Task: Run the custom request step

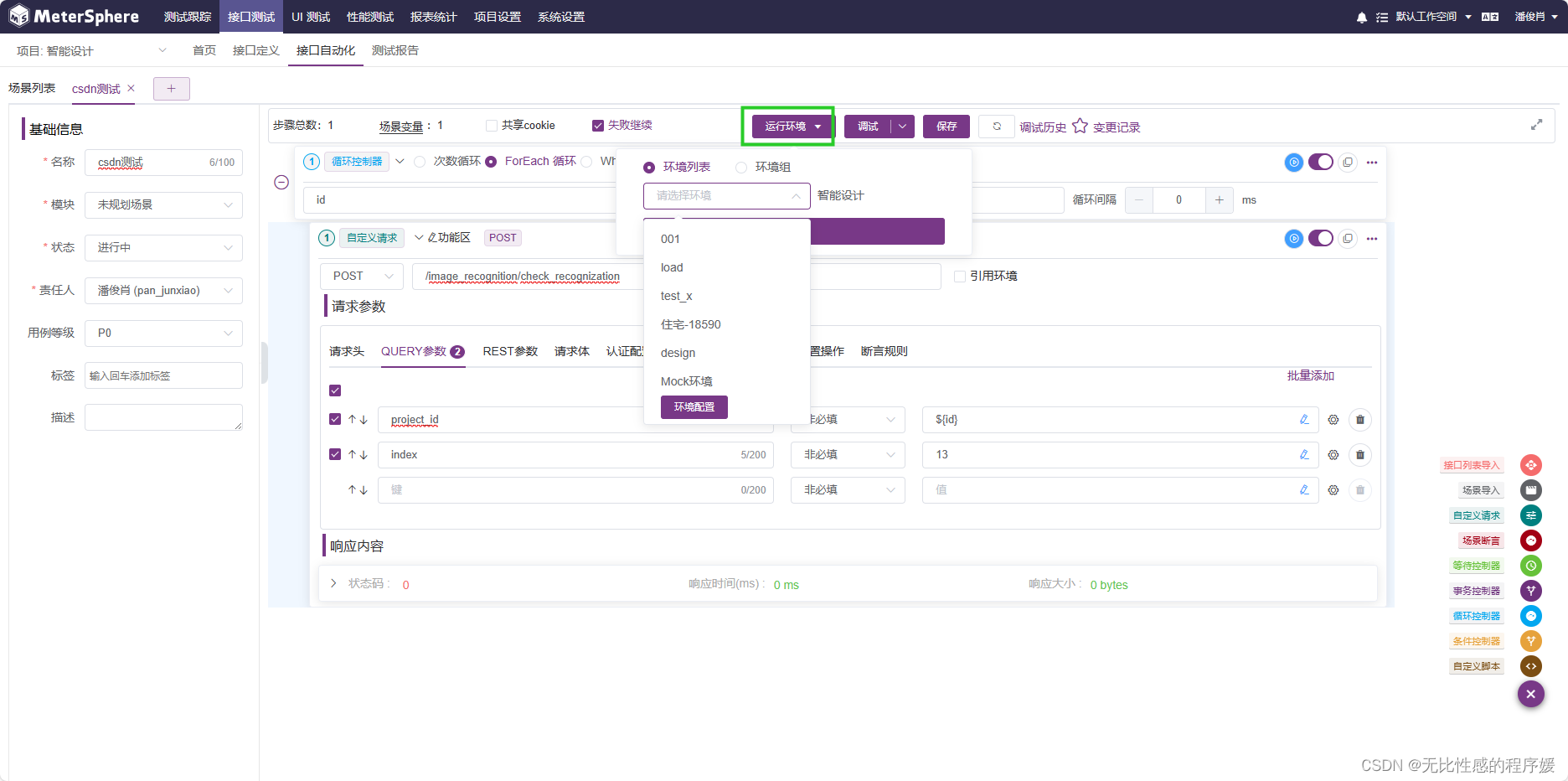Action: point(1294,239)
